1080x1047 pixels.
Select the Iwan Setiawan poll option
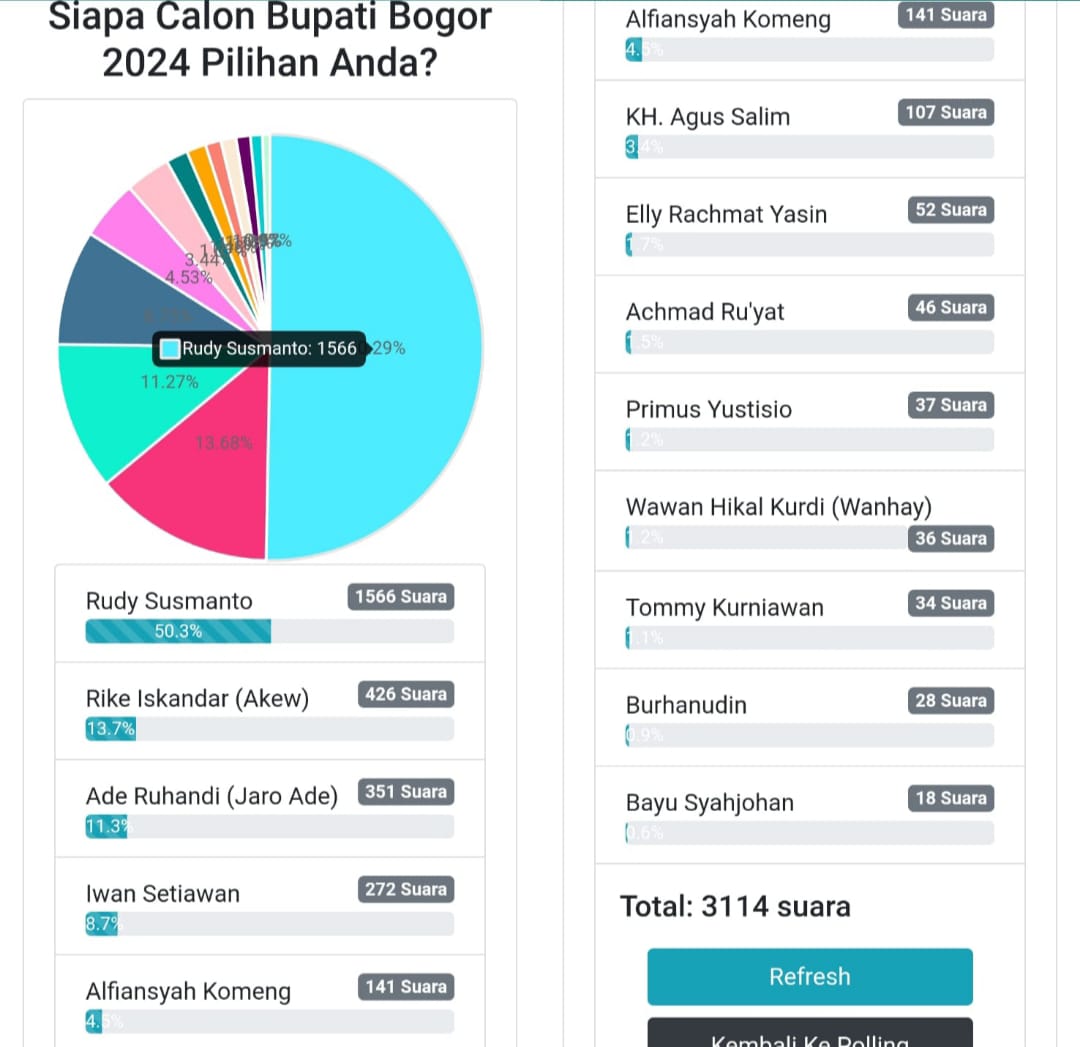coord(269,906)
